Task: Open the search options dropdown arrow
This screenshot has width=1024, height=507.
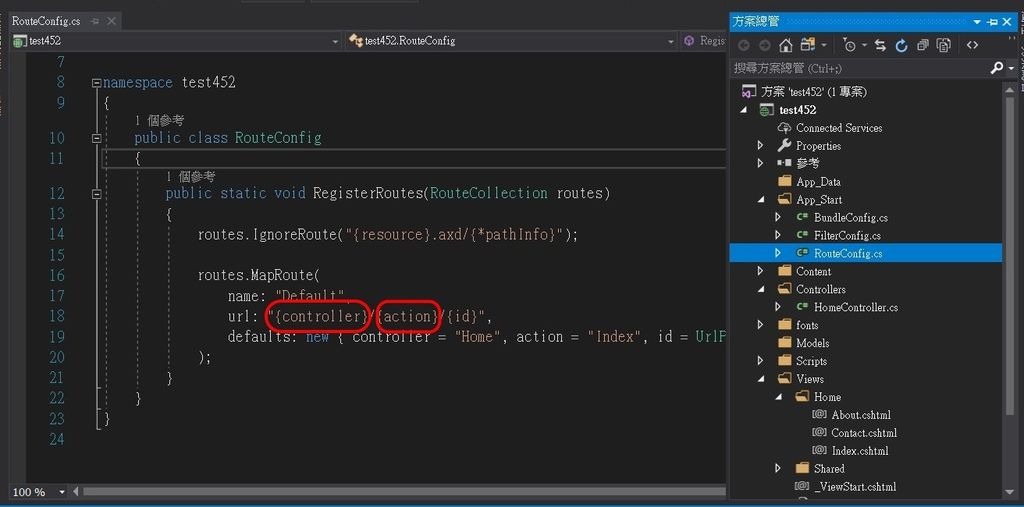Action: point(1012,68)
